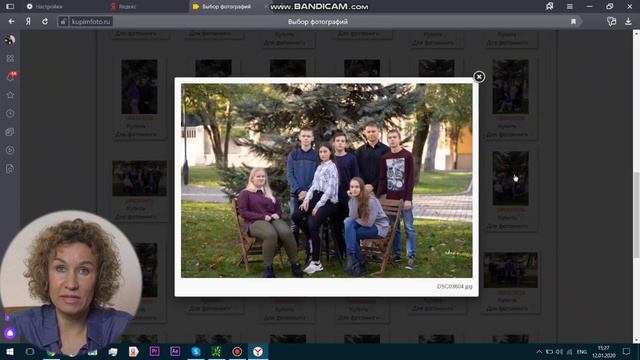Image resolution: width=640 pixels, height=360 pixels.
Task: Open the Windows Start menu
Action: [x=9, y=351]
